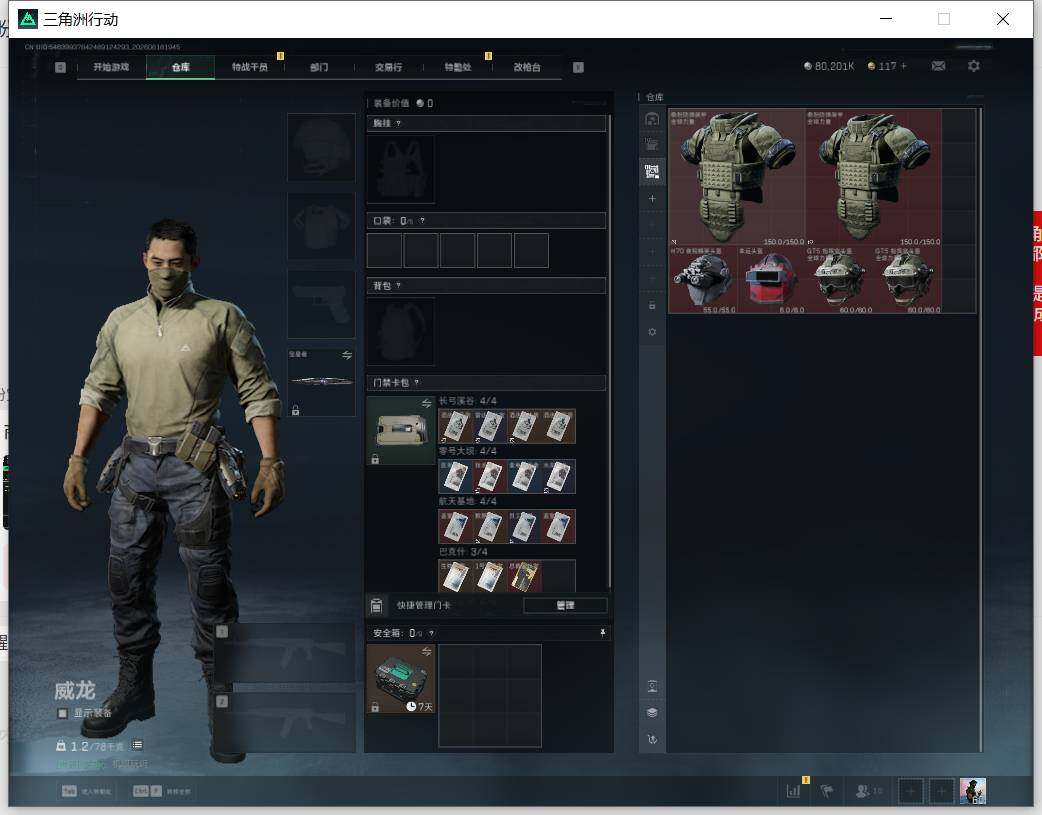The height and width of the screenshot is (815, 1042).
Task: Click the 快捷管理门卡 card icon
Action: point(376,605)
